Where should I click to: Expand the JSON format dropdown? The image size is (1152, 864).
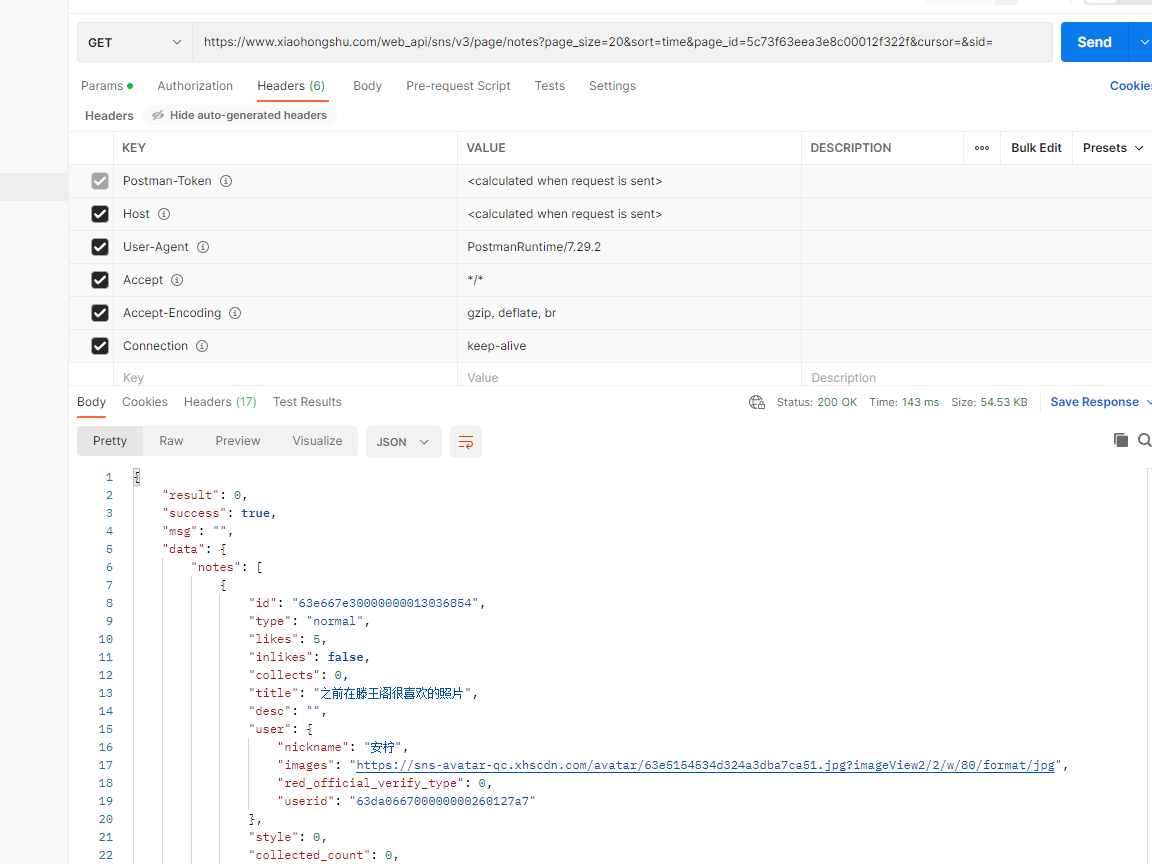[x=403, y=442]
